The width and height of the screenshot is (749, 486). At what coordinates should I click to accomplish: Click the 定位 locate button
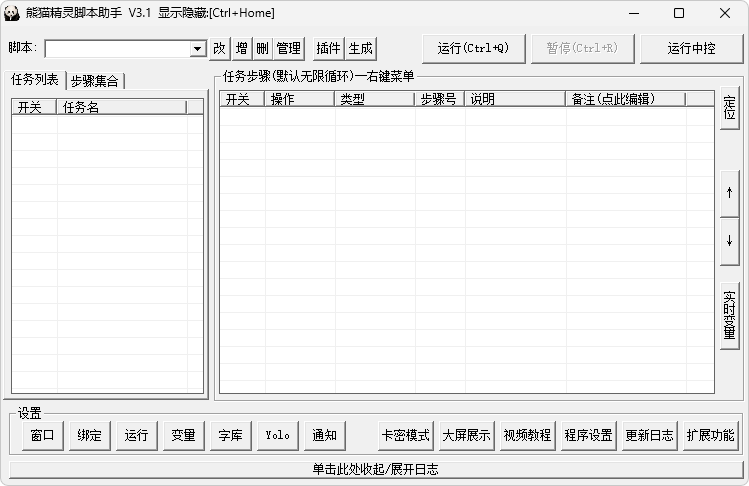pyautogui.click(x=729, y=109)
